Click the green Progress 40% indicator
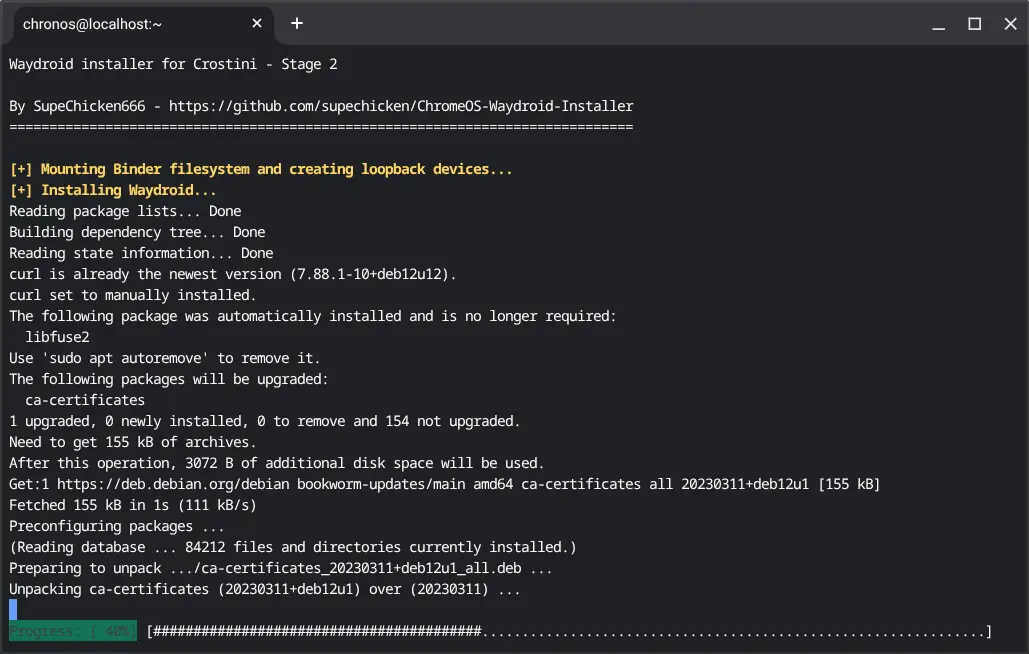This screenshot has width=1029, height=654. 73,631
